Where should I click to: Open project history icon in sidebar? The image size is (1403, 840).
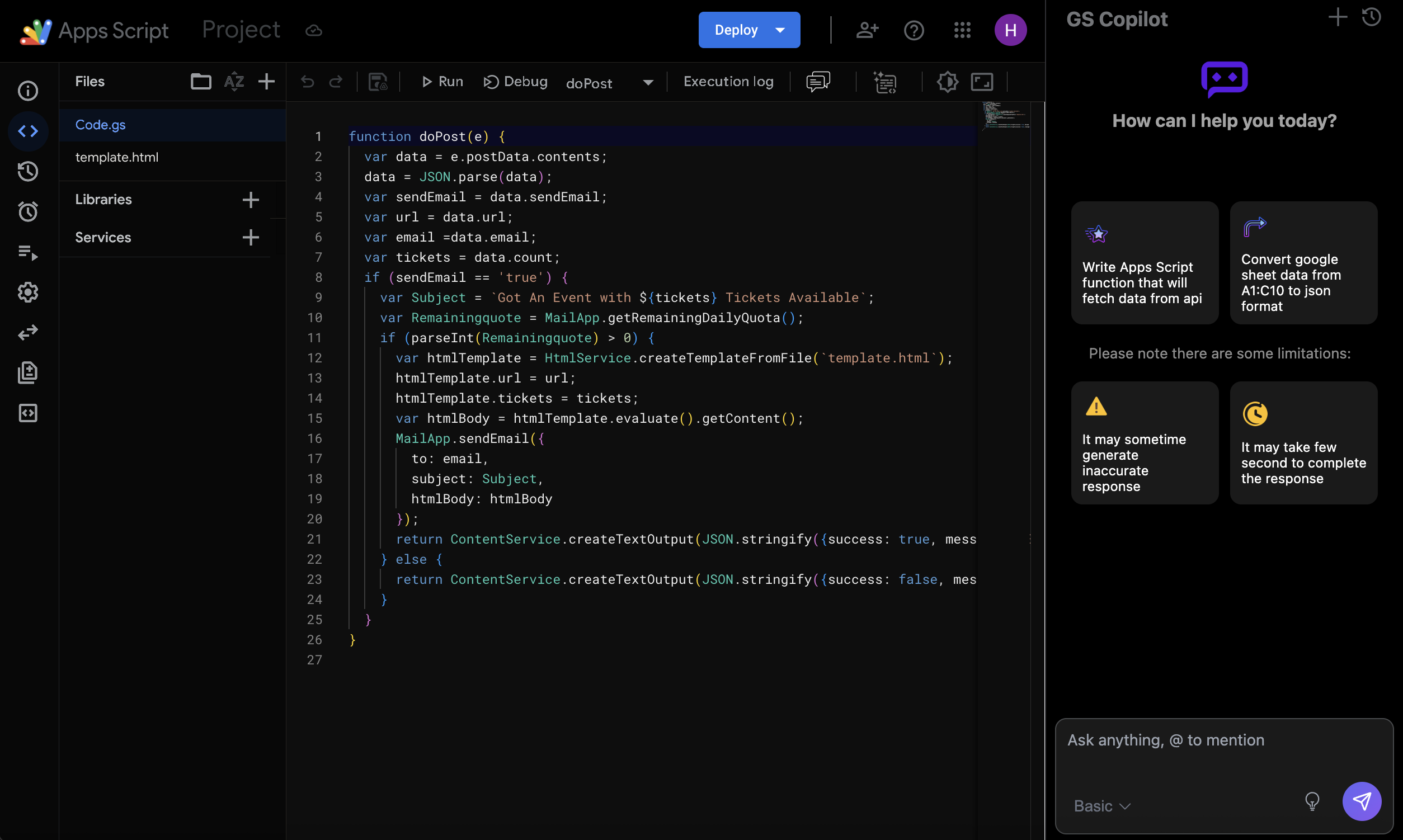click(28, 172)
